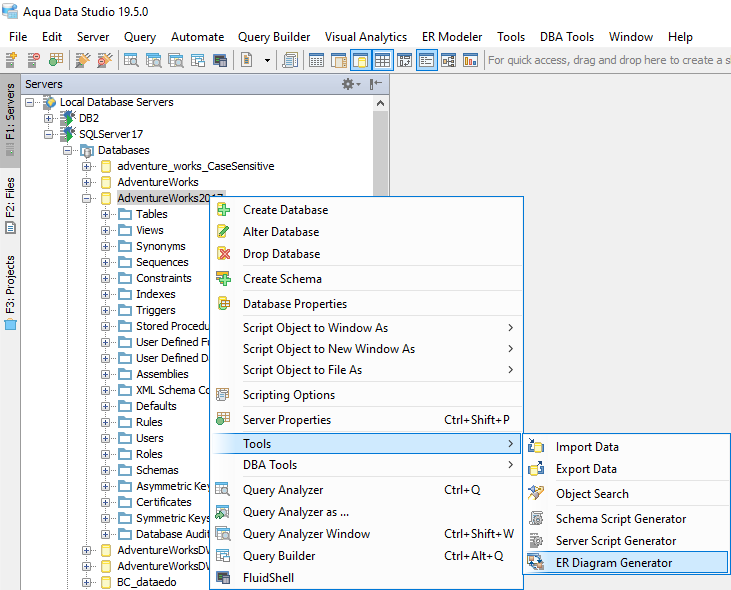Image resolution: width=731 pixels, height=590 pixels.
Task: Toggle the active list-form layout toolbar button
Action: pyautogui.click(x=427, y=61)
